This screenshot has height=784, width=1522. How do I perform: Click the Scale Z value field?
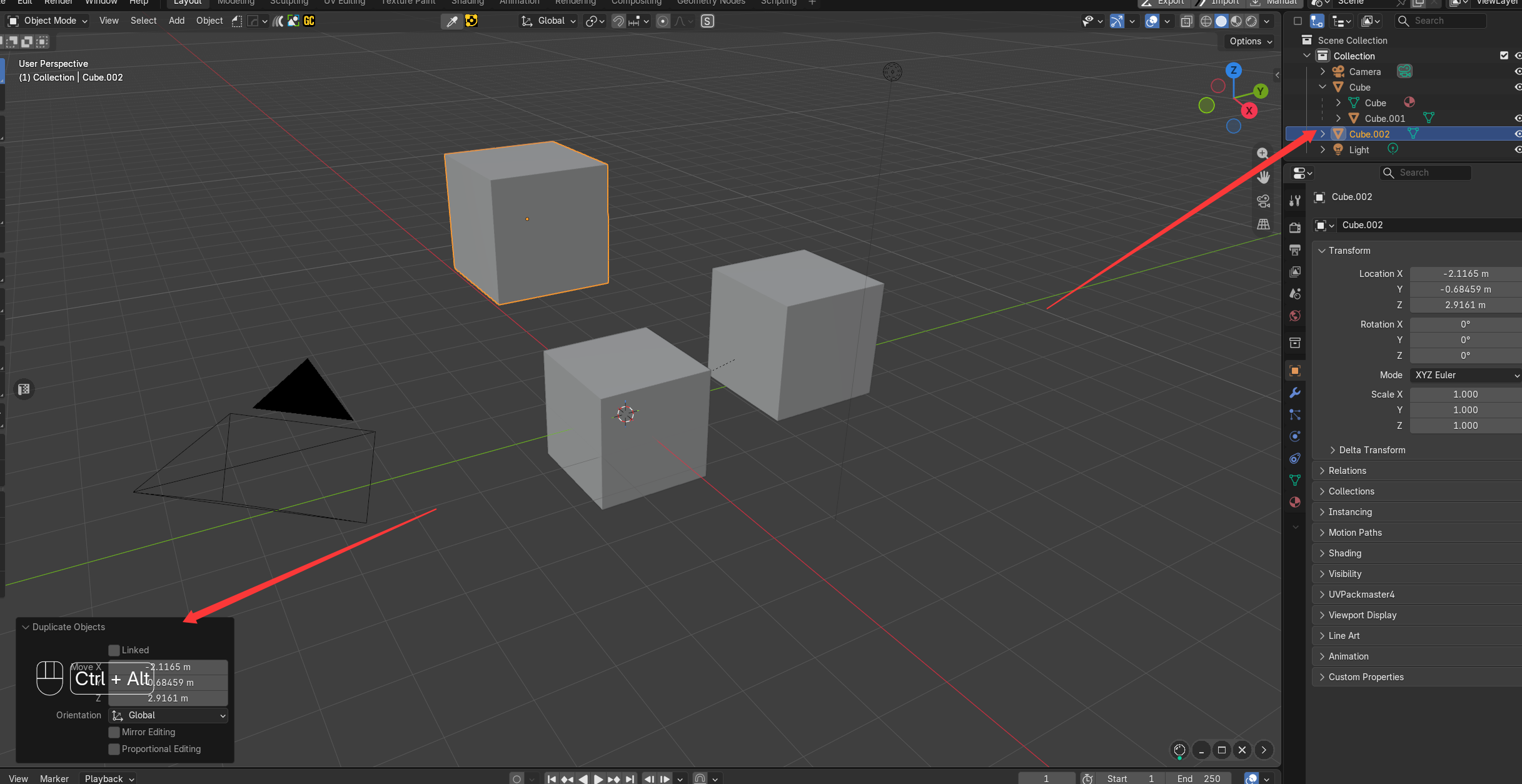[x=1466, y=426]
